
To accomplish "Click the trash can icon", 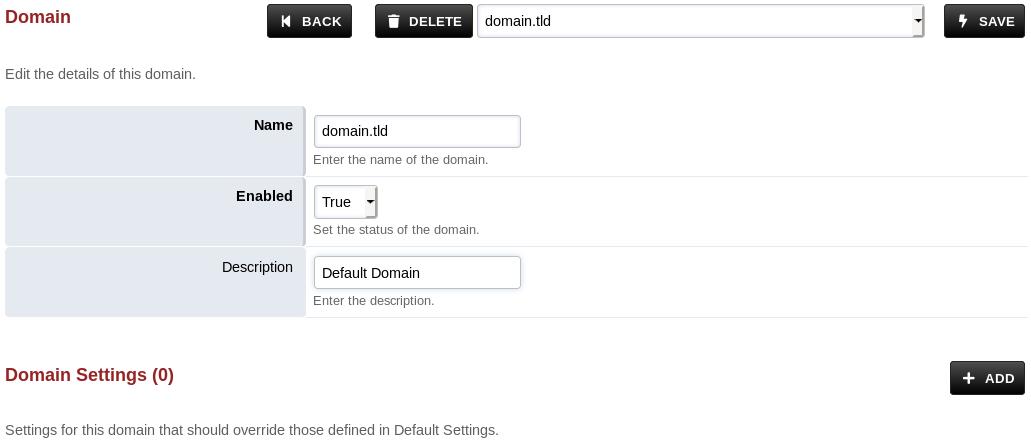I will tap(394, 21).
